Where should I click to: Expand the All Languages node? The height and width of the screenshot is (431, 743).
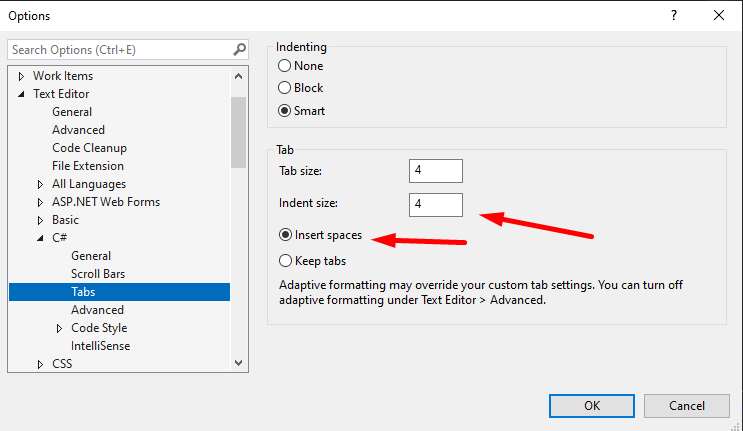[41, 184]
